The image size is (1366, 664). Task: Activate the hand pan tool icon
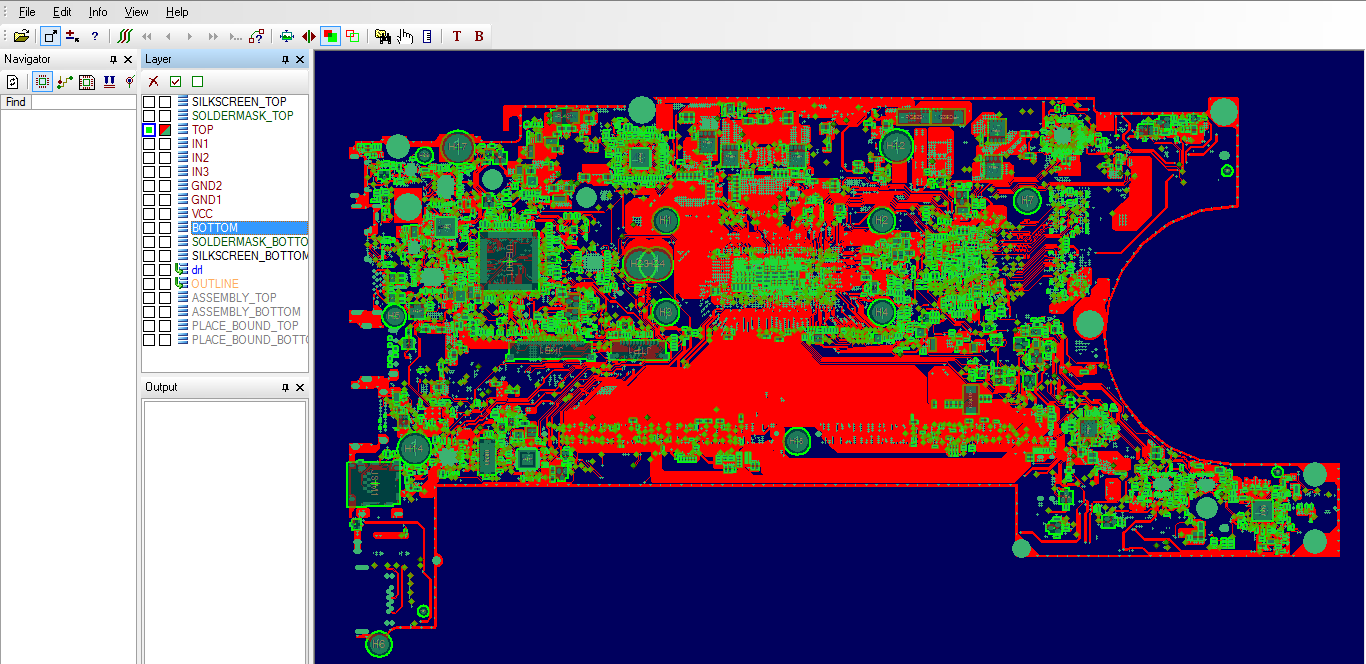tap(405, 36)
